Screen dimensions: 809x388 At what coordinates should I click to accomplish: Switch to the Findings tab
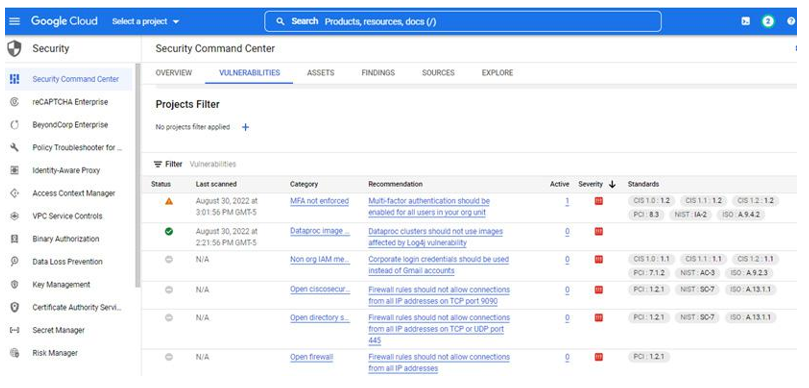(x=378, y=73)
